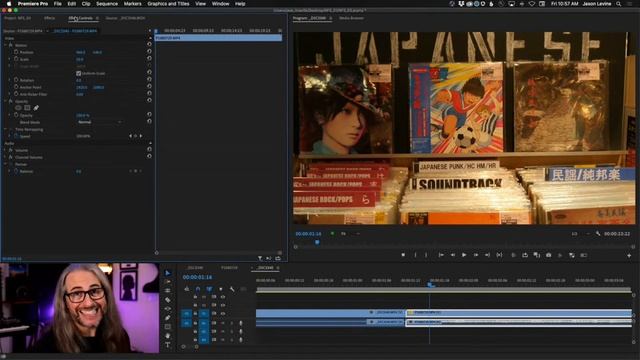Toggle the Motion fx effect switch

coord(11,45)
